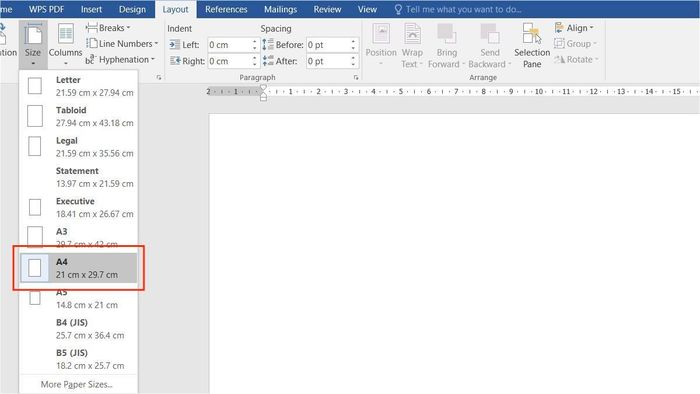Click the Breaks icon
The width and height of the screenshot is (700, 394).
click(92, 28)
